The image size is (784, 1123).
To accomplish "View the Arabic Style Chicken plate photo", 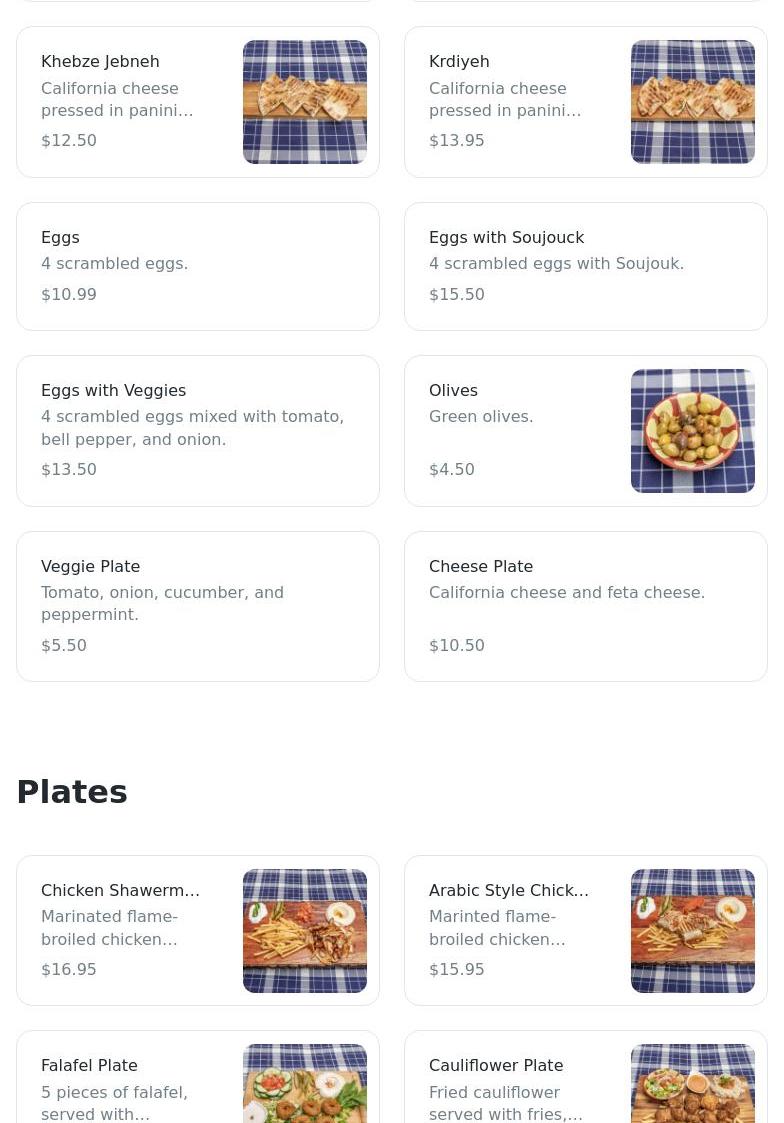I will 692,930.
